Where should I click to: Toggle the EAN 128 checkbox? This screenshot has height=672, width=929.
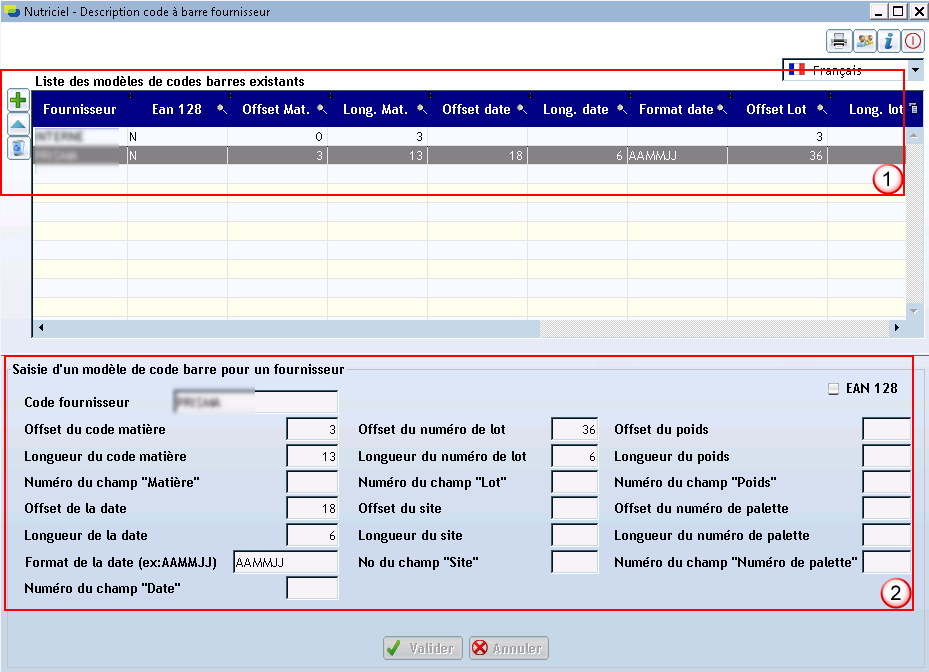click(833, 389)
